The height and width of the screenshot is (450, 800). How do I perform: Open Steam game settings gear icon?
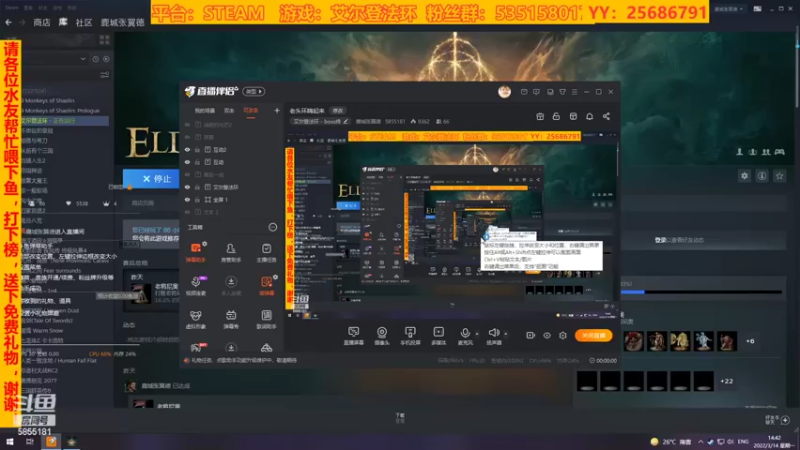744,176
